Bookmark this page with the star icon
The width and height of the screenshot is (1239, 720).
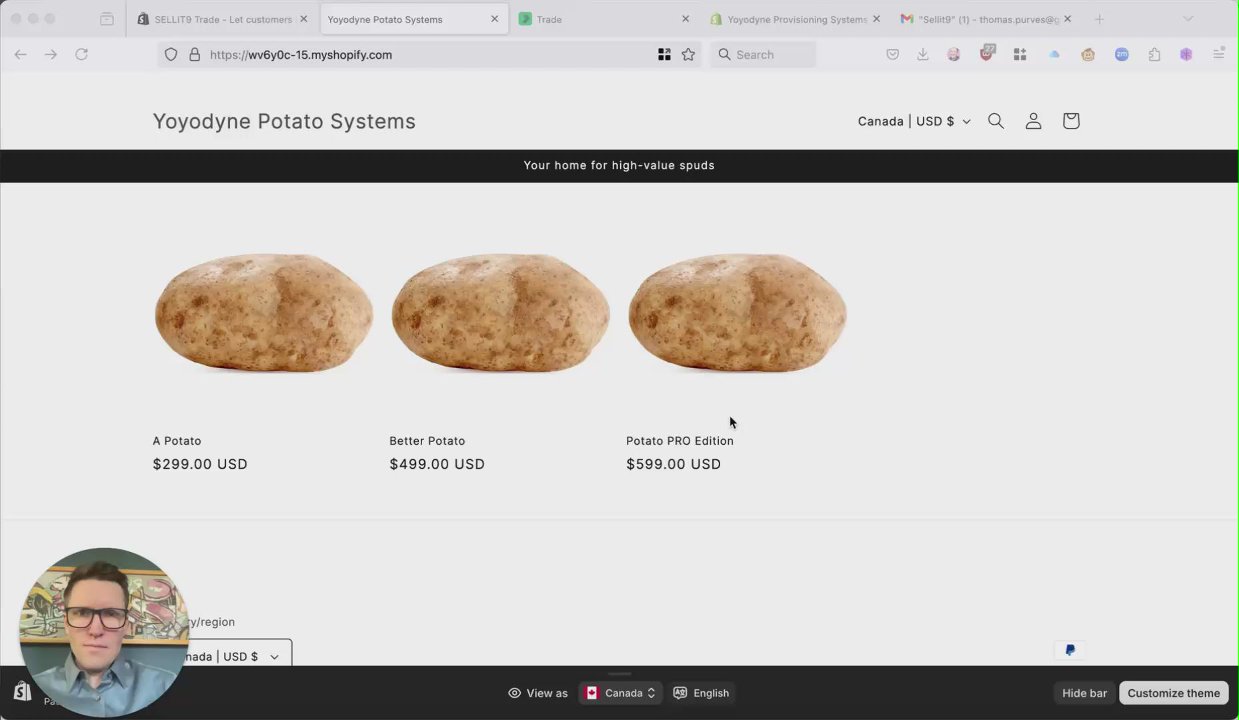coord(688,55)
